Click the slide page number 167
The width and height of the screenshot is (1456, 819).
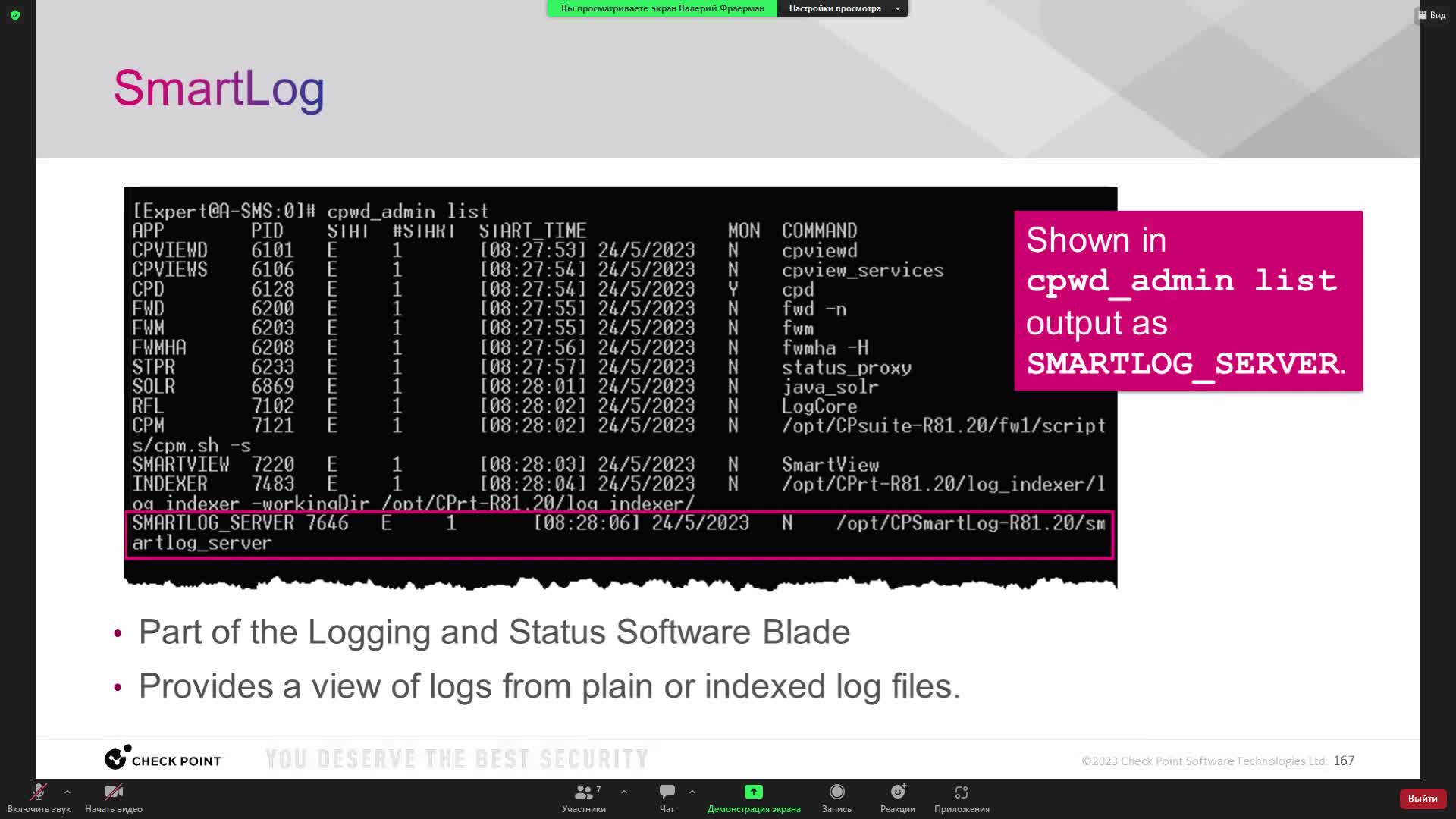(x=1344, y=761)
